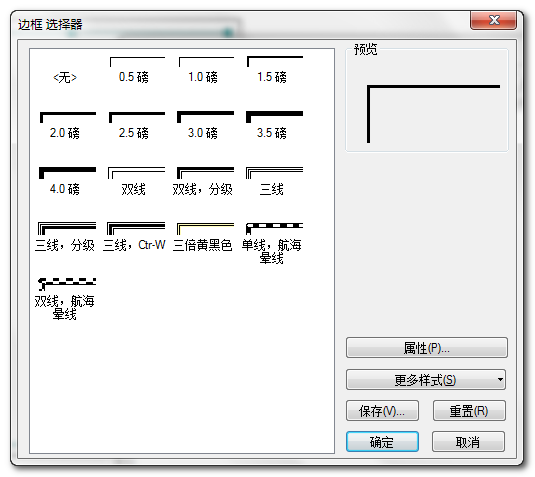535x477 pixels.
Task: Cancel with the 取消 button
Action: 468,442
